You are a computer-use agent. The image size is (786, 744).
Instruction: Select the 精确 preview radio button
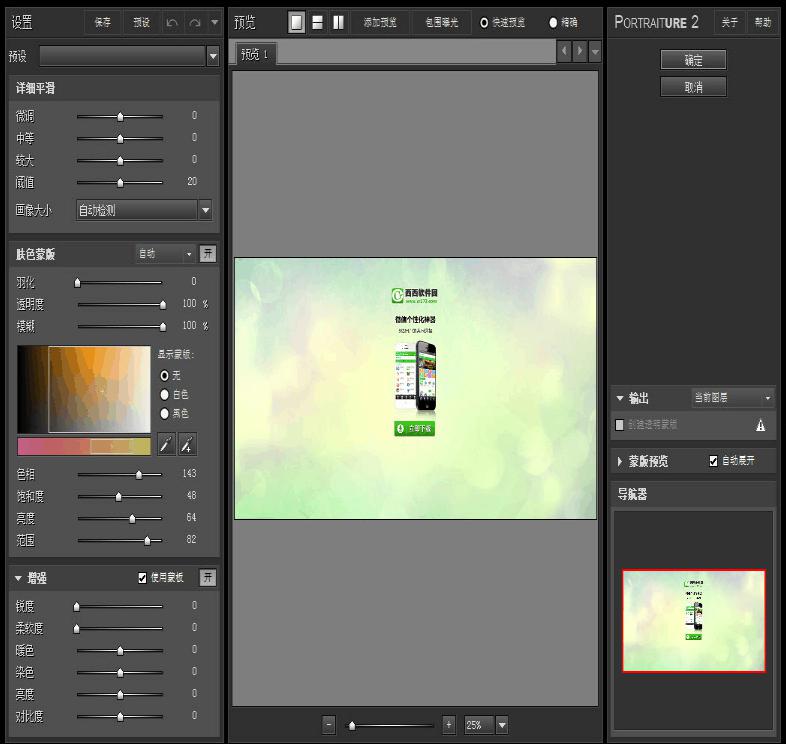click(x=554, y=22)
